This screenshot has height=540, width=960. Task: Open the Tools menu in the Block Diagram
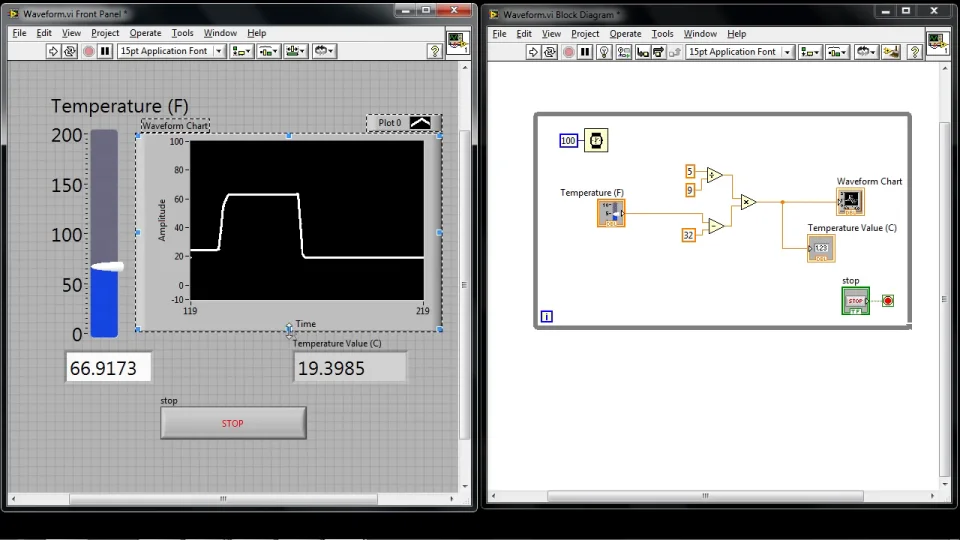[662, 34]
